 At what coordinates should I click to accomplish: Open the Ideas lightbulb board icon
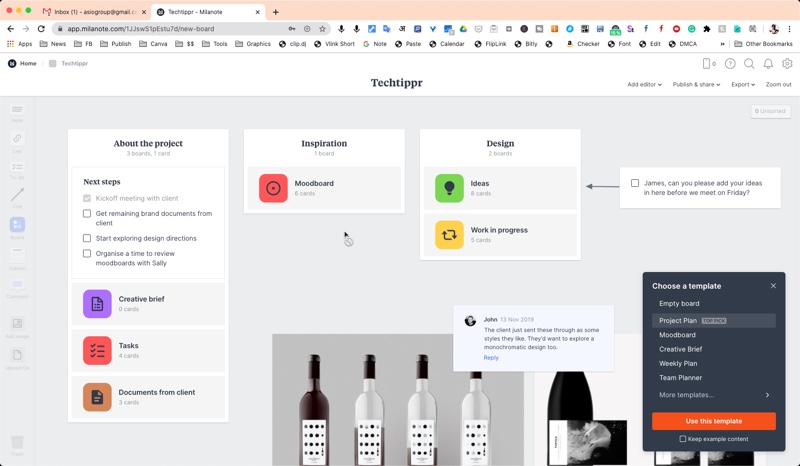coord(449,188)
